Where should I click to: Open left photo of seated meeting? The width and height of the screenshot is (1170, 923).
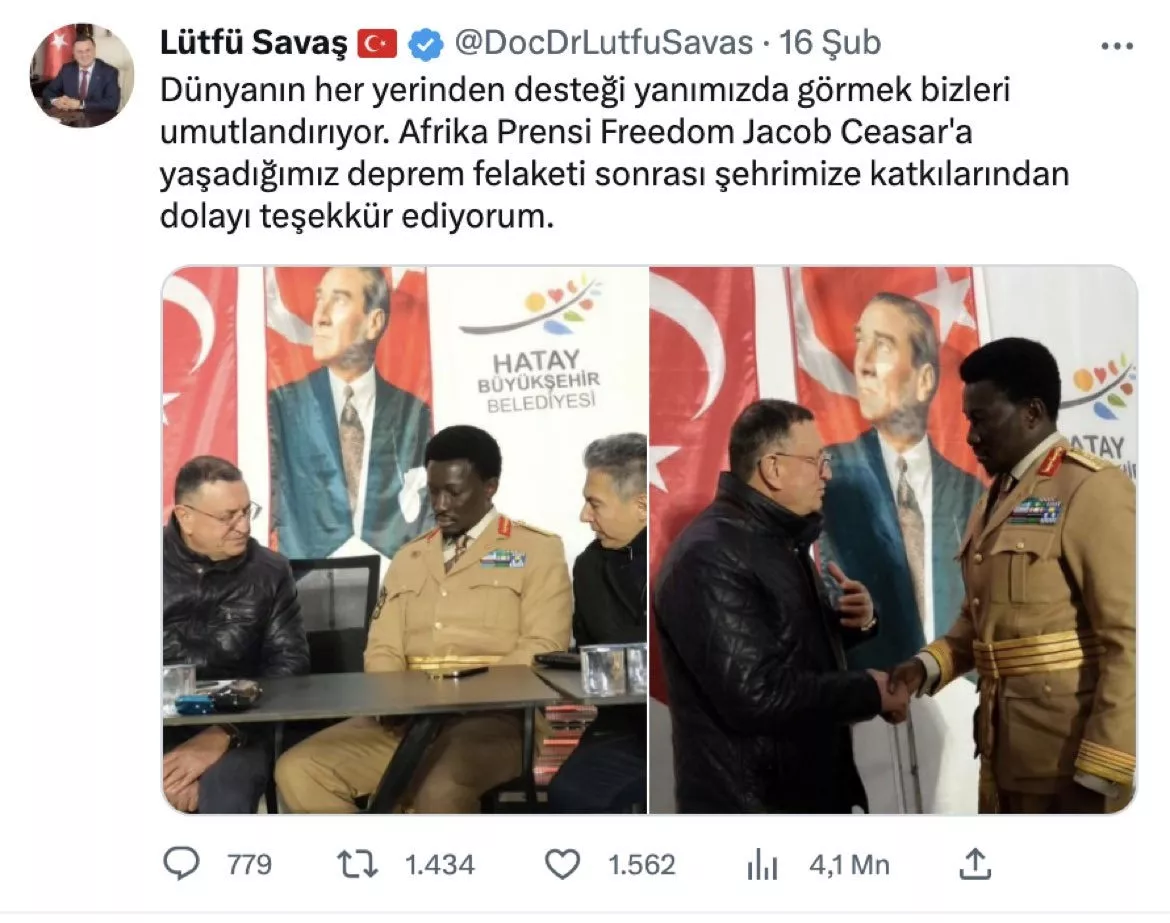coord(405,539)
